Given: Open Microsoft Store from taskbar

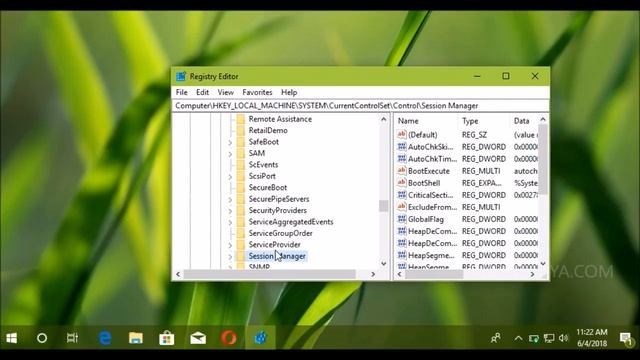Looking at the screenshot, I should 167,338.
